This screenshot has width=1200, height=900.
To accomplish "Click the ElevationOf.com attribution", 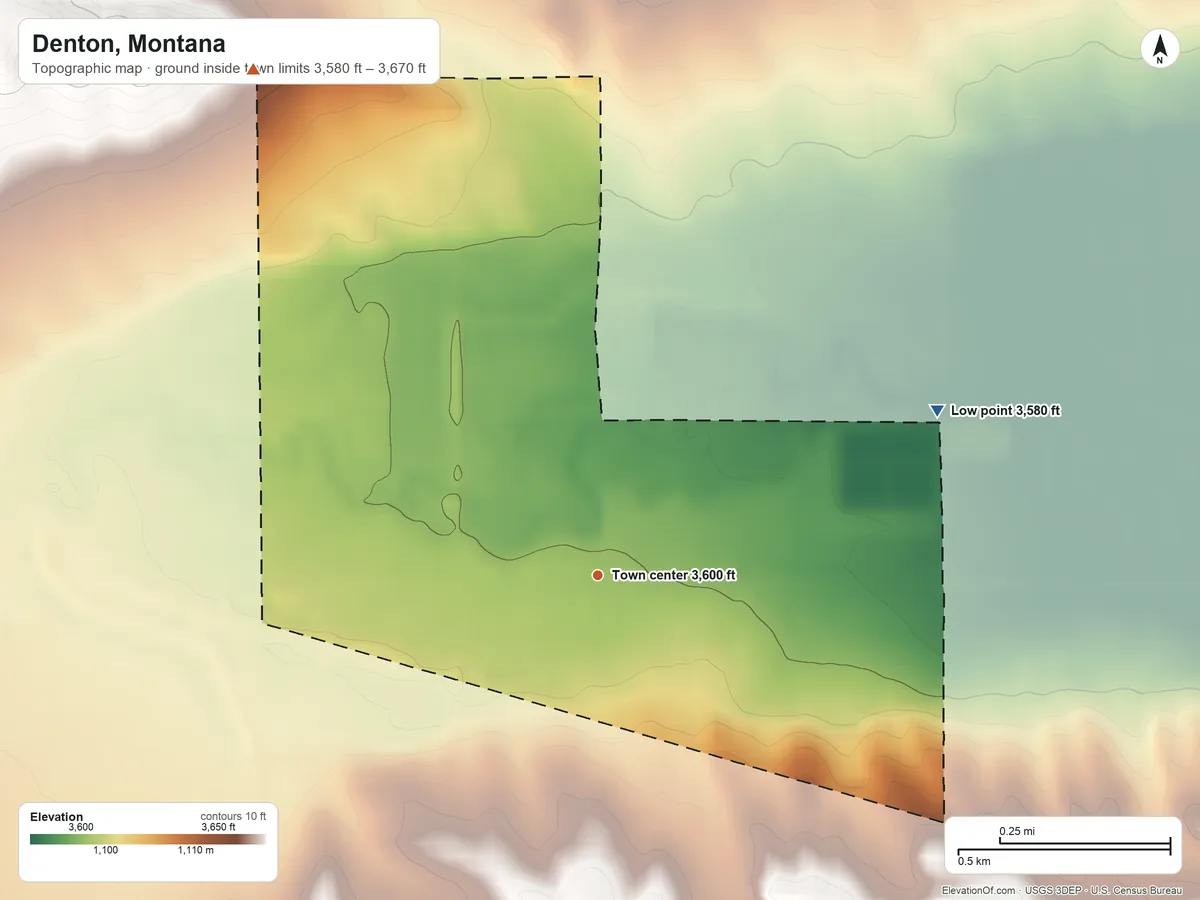I will (980, 890).
